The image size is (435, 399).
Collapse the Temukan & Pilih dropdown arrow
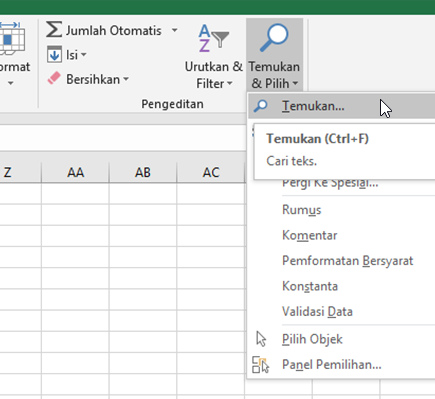pos(295,83)
